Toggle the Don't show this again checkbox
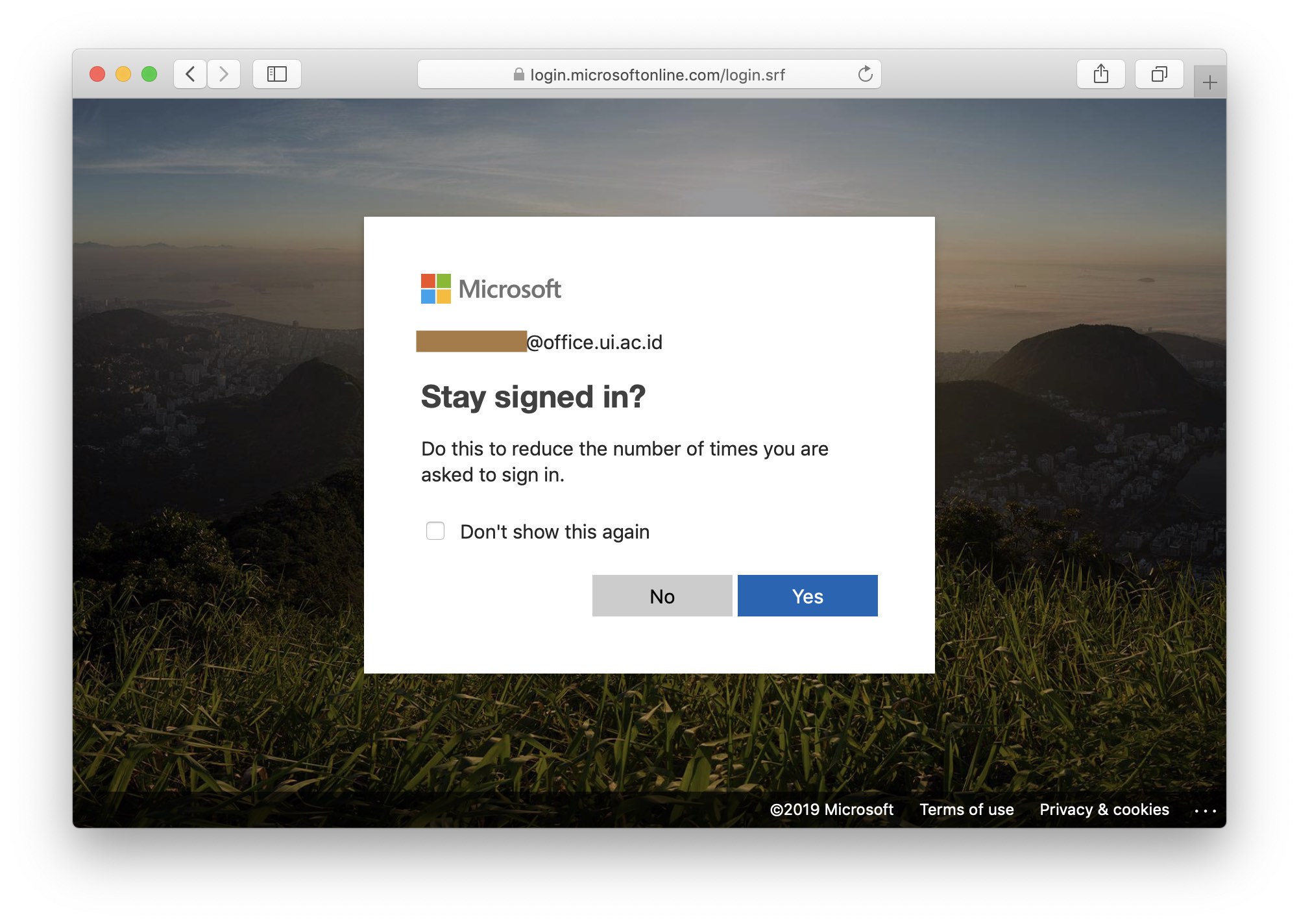Screen dimensions: 1299x924 435,532
